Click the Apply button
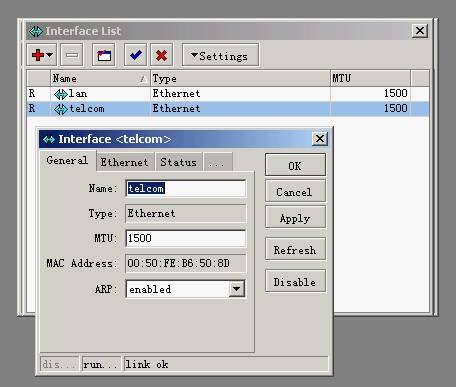The height and width of the screenshot is (387, 456). [x=295, y=217]
